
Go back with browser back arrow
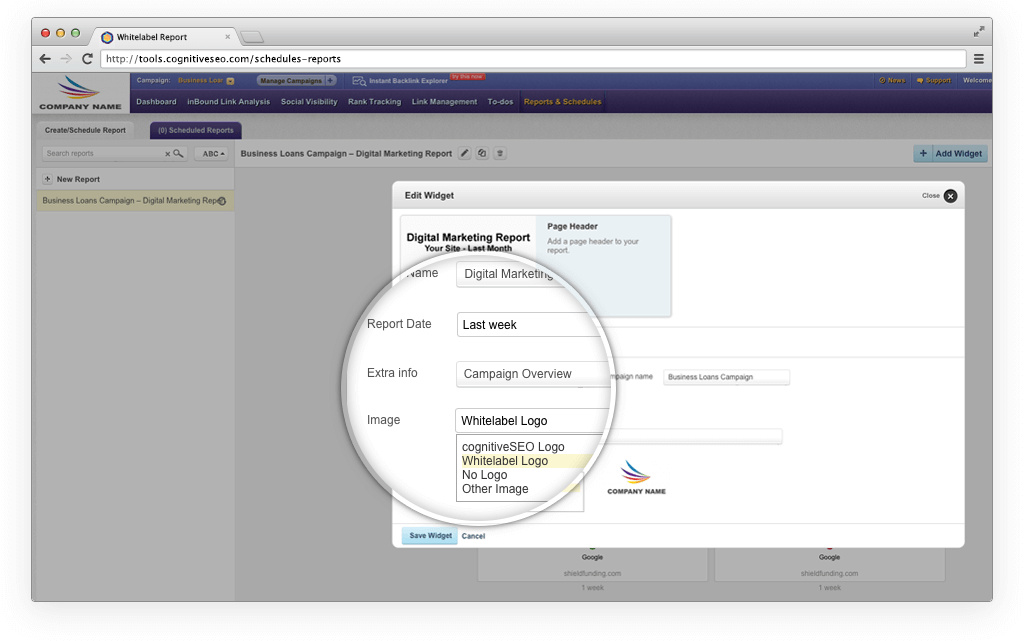coord(45,59)
